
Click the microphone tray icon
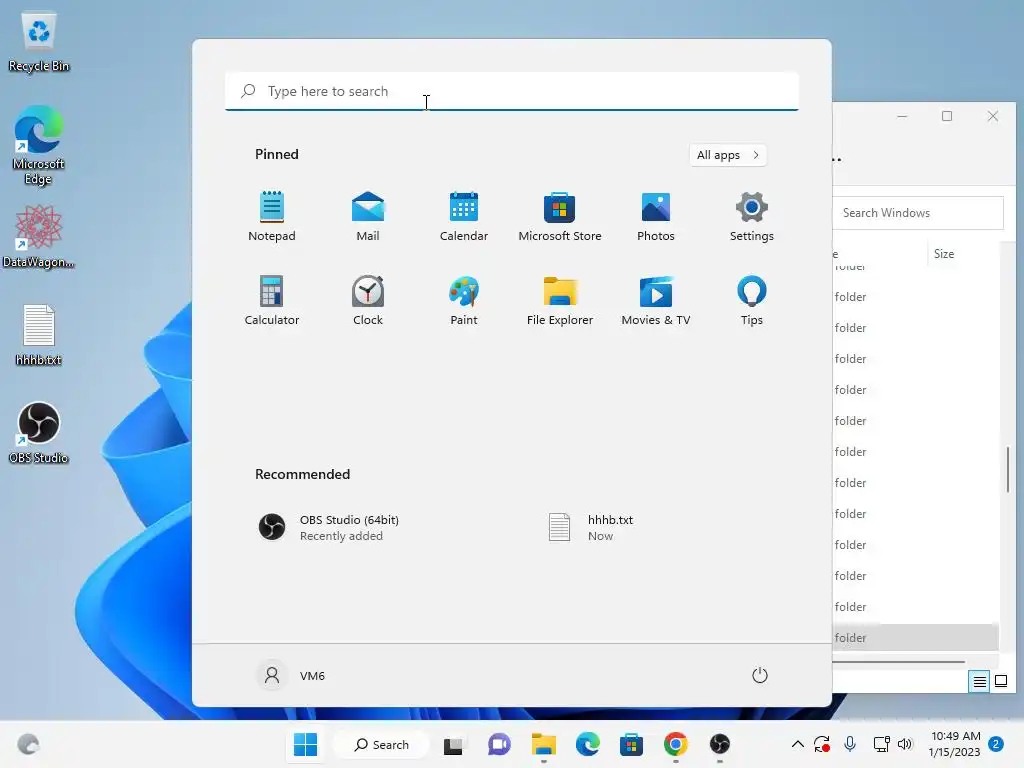[x=850, y=744]
